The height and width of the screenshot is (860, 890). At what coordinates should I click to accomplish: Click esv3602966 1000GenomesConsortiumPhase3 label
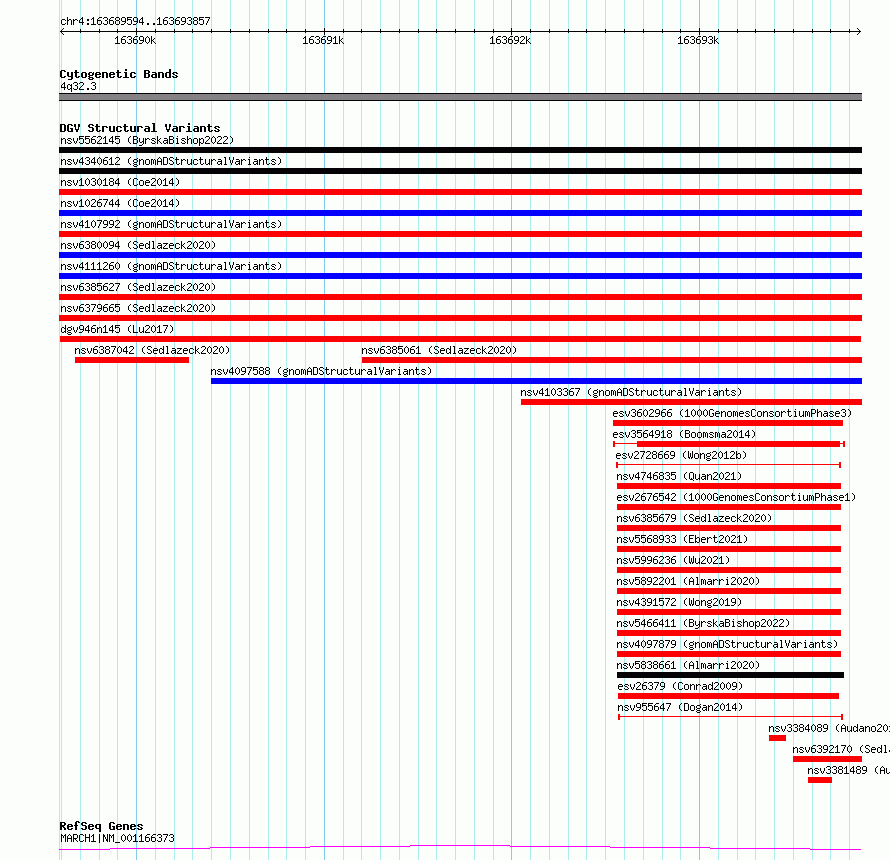[x=732, y=413]
